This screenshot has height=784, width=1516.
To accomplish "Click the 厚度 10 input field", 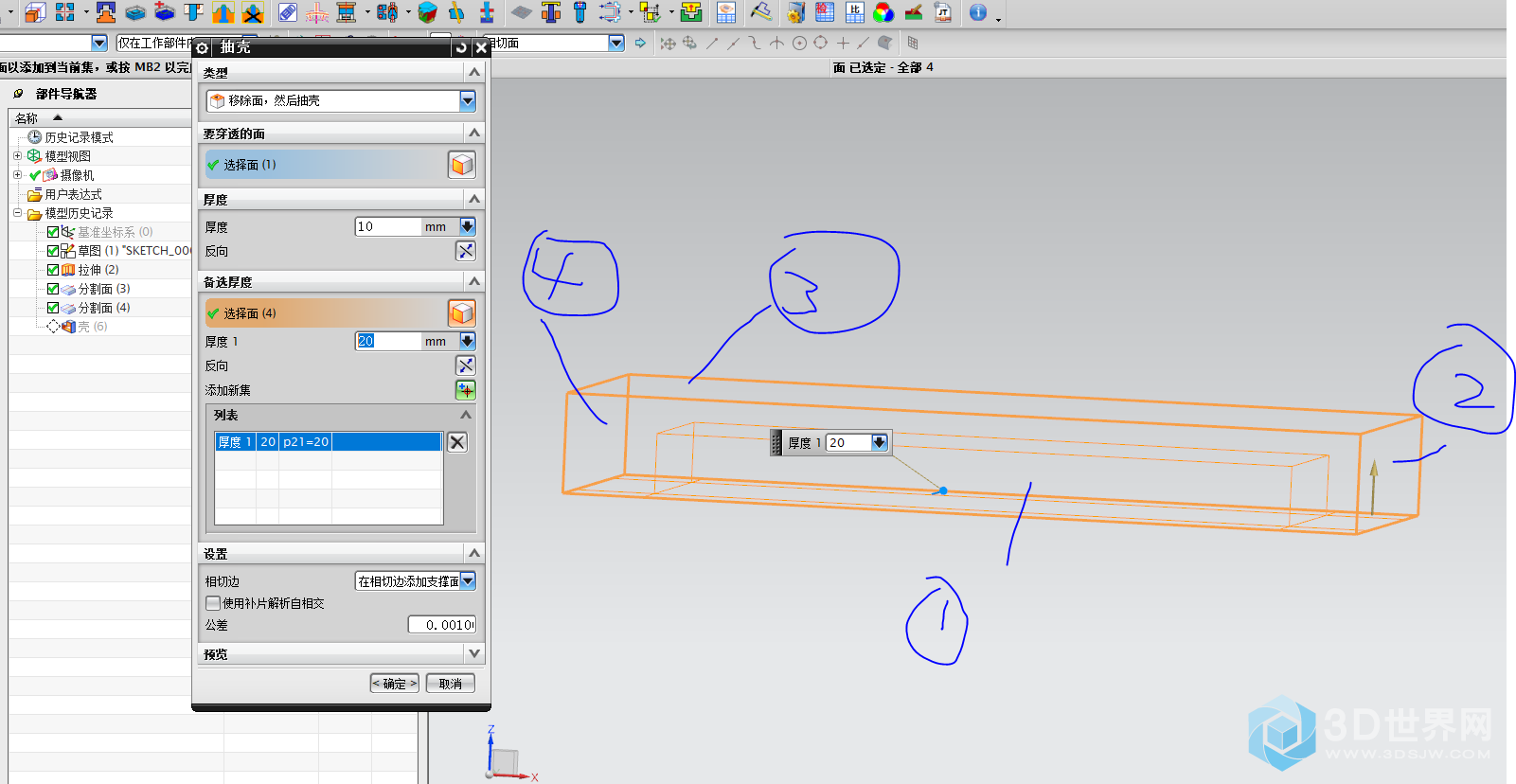I will (x=387, y=226).
